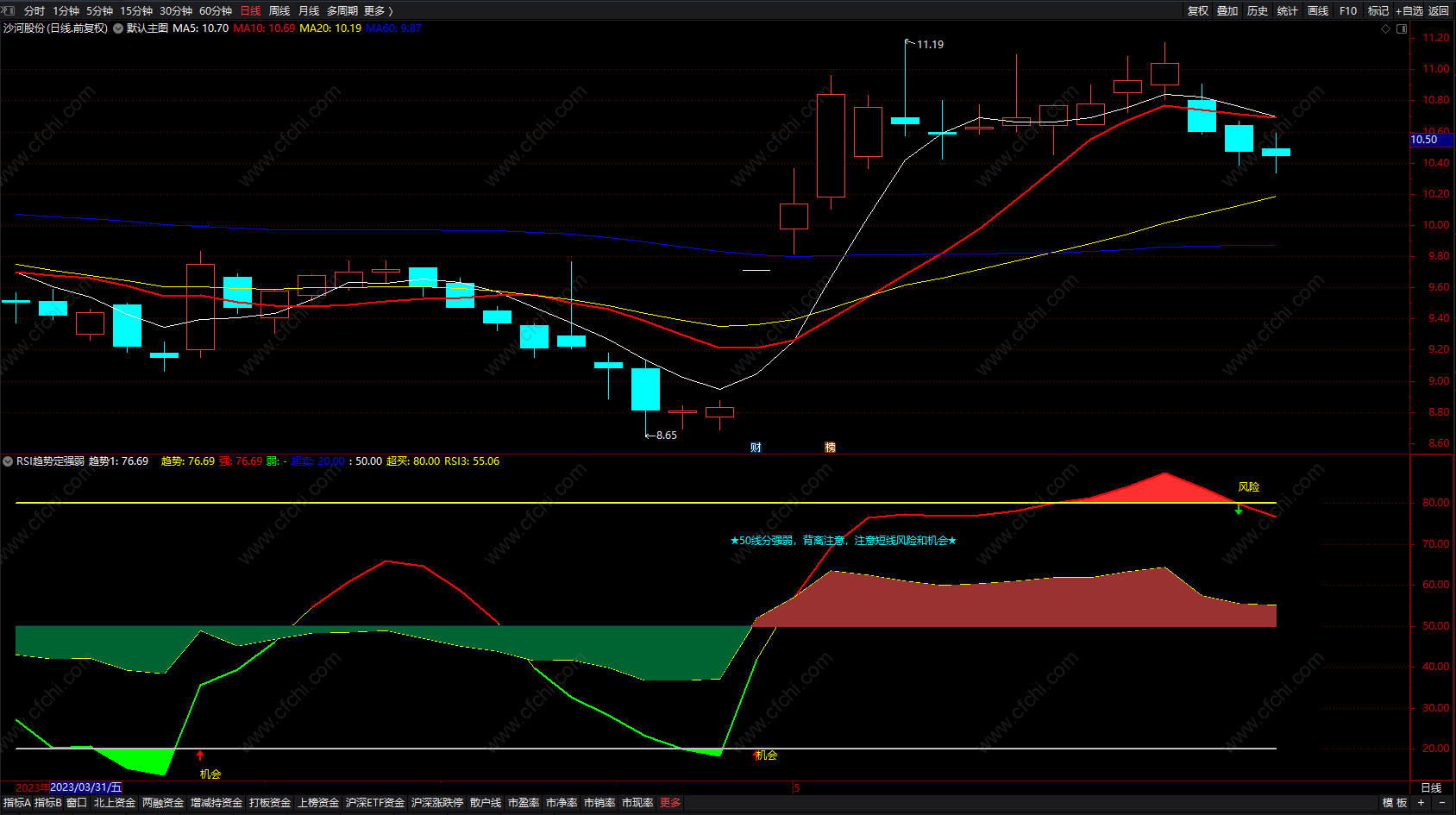
Task: Select the 两融资金 indicator
Action: click(x=163, y=803)
